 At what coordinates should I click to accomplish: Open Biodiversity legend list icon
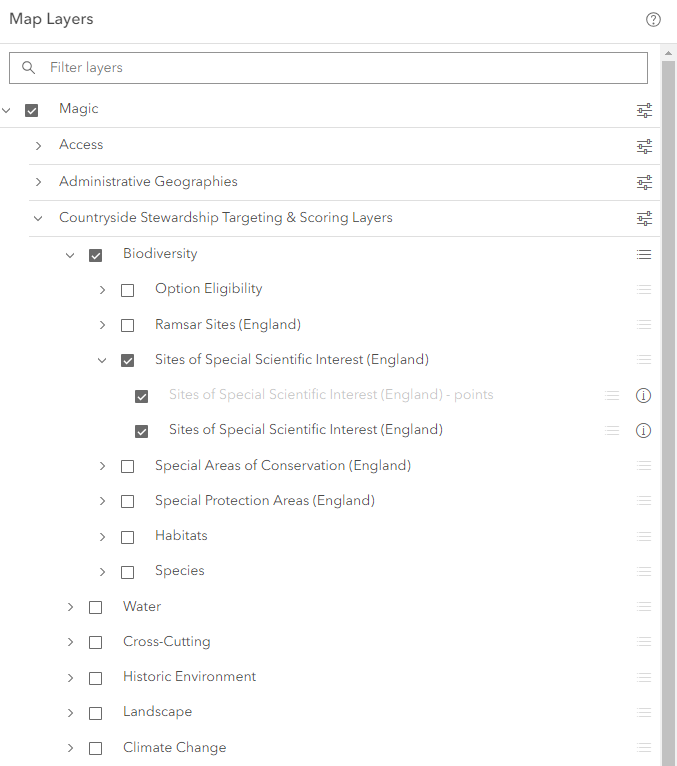pyautogui.click(x=644, y=255)
